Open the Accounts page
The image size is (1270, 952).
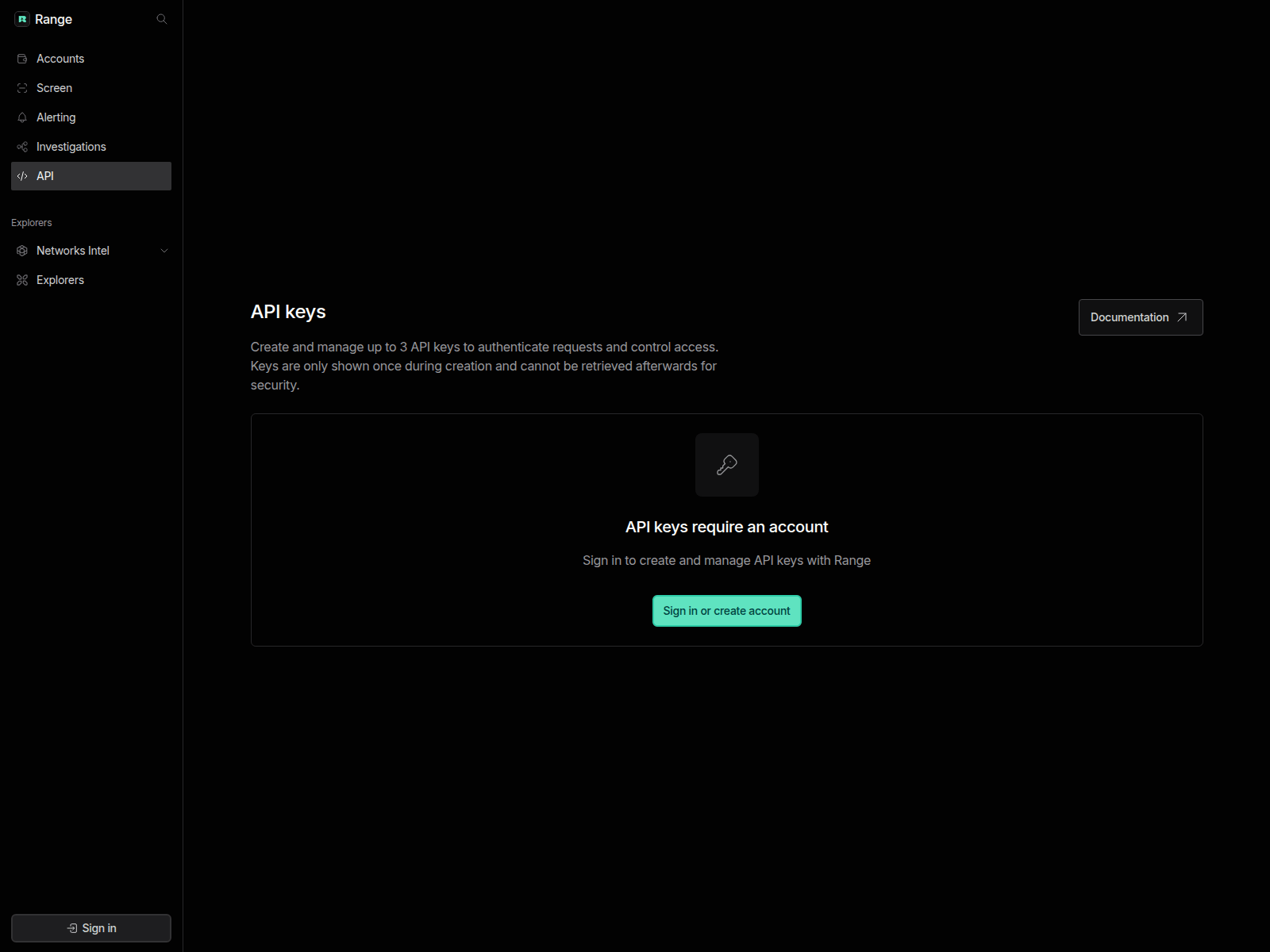pyautogui.click(x=91, y=59)
